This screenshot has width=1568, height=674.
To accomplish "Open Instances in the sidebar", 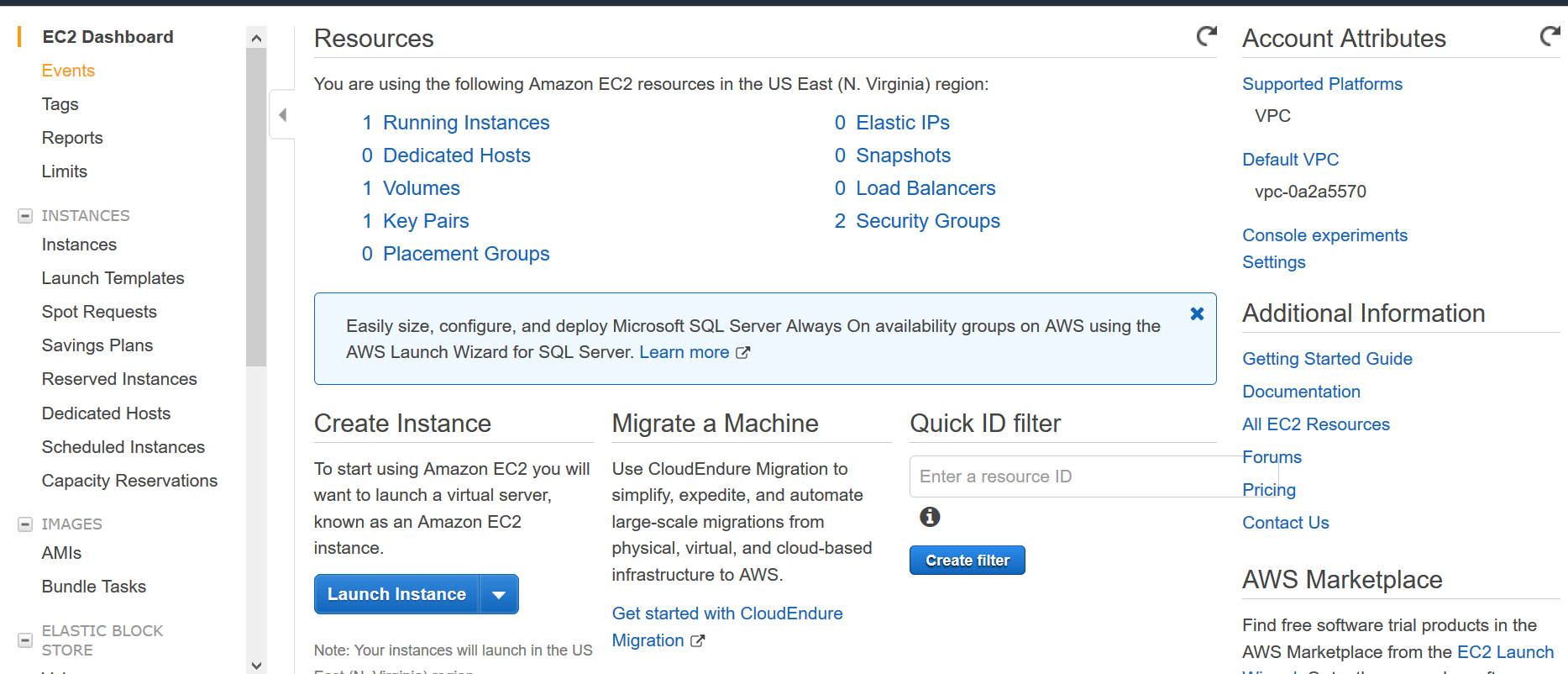I will (79, 245).
